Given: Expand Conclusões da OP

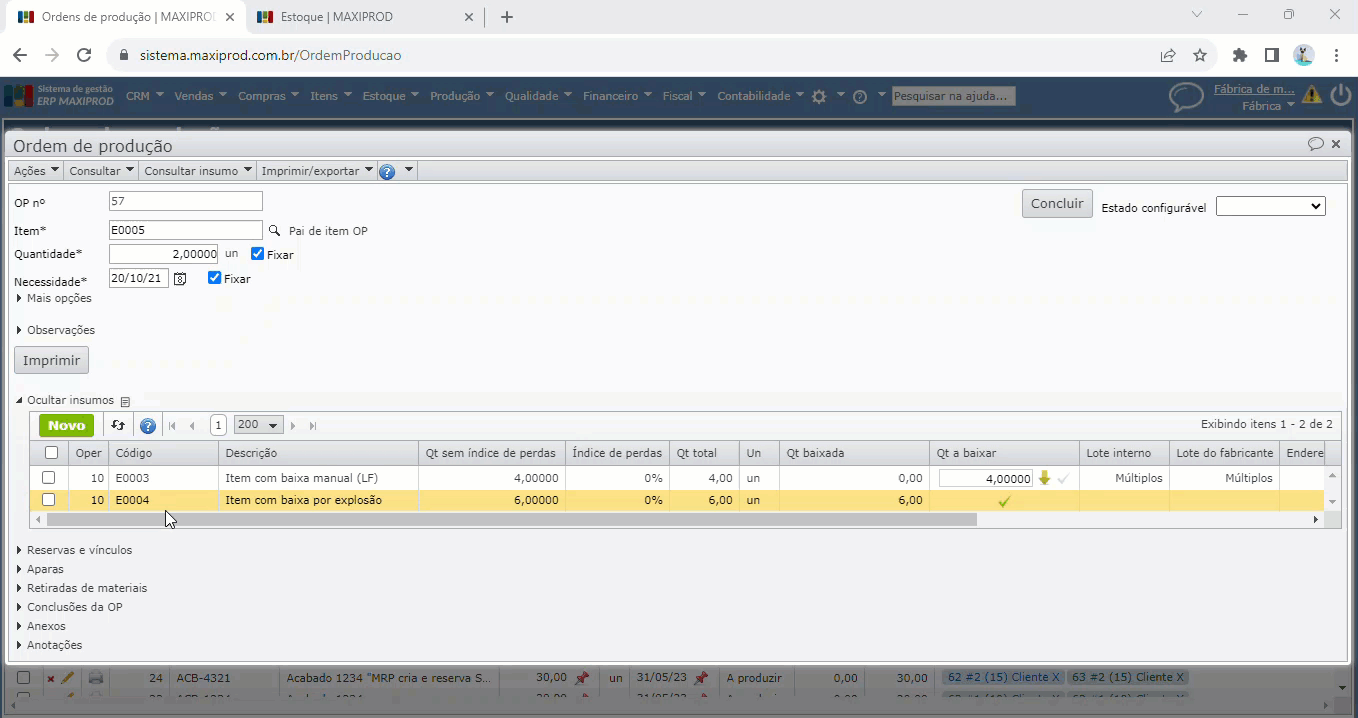Looking at the screenshot, I should (x=69, y=607).
